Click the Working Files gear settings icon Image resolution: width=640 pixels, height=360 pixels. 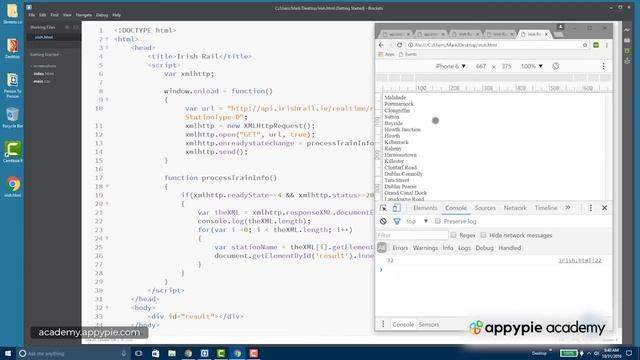coord(67,27)
